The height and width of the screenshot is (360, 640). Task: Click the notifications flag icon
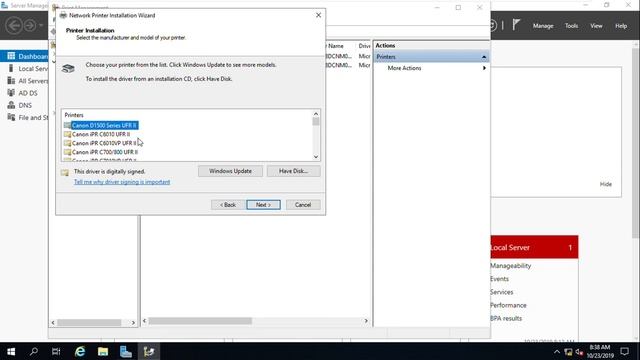point(516,25)
